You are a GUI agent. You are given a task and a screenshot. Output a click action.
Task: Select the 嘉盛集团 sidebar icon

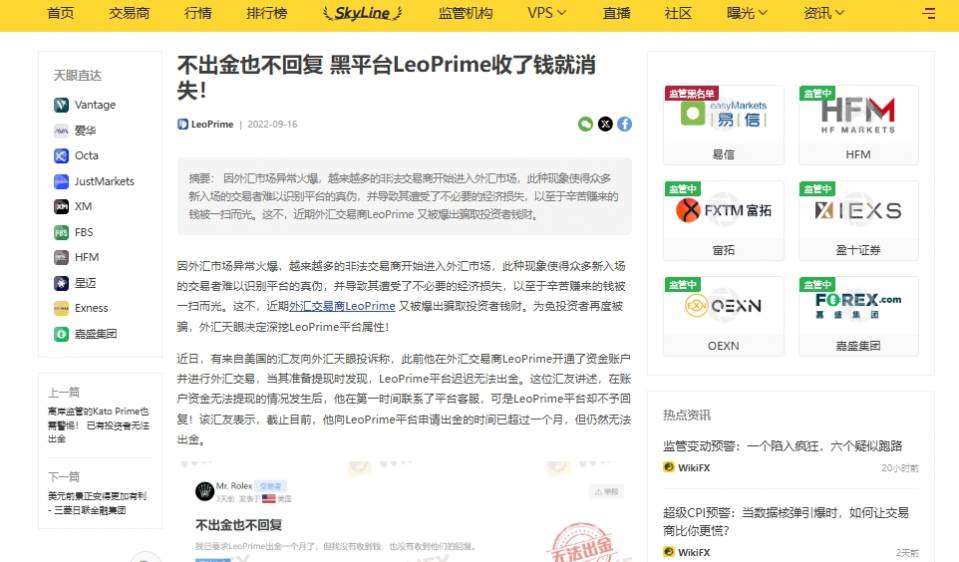point(61,334)
